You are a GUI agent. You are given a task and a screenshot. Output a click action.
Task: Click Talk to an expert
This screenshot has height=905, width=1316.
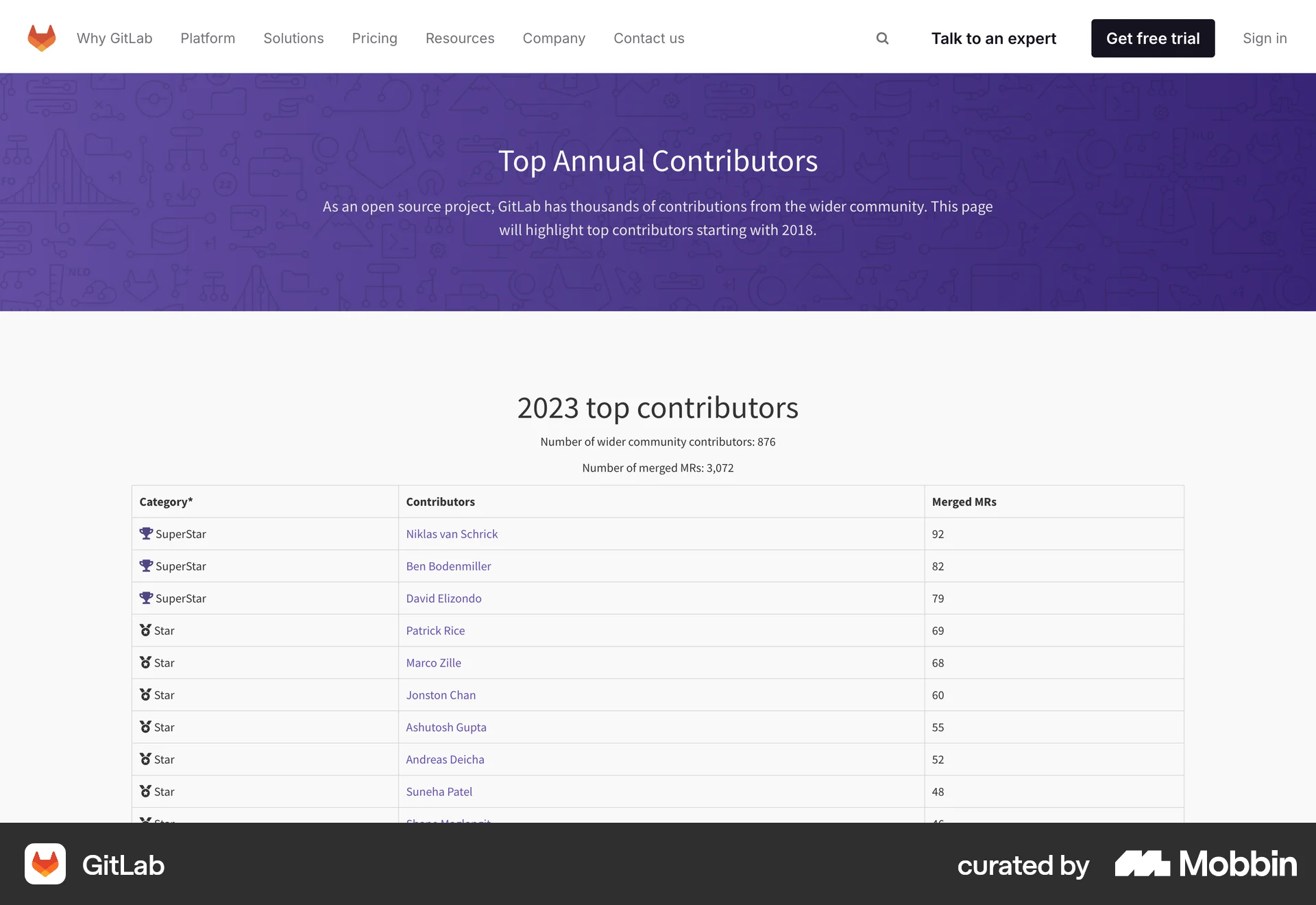(993, 38)
